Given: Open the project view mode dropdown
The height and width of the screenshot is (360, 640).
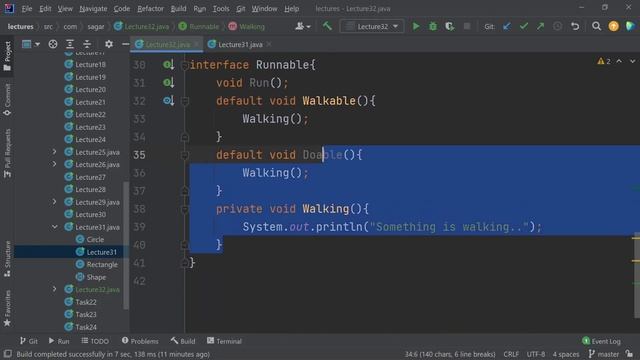Looking at the screenshot, I should (x=31, y=44).
